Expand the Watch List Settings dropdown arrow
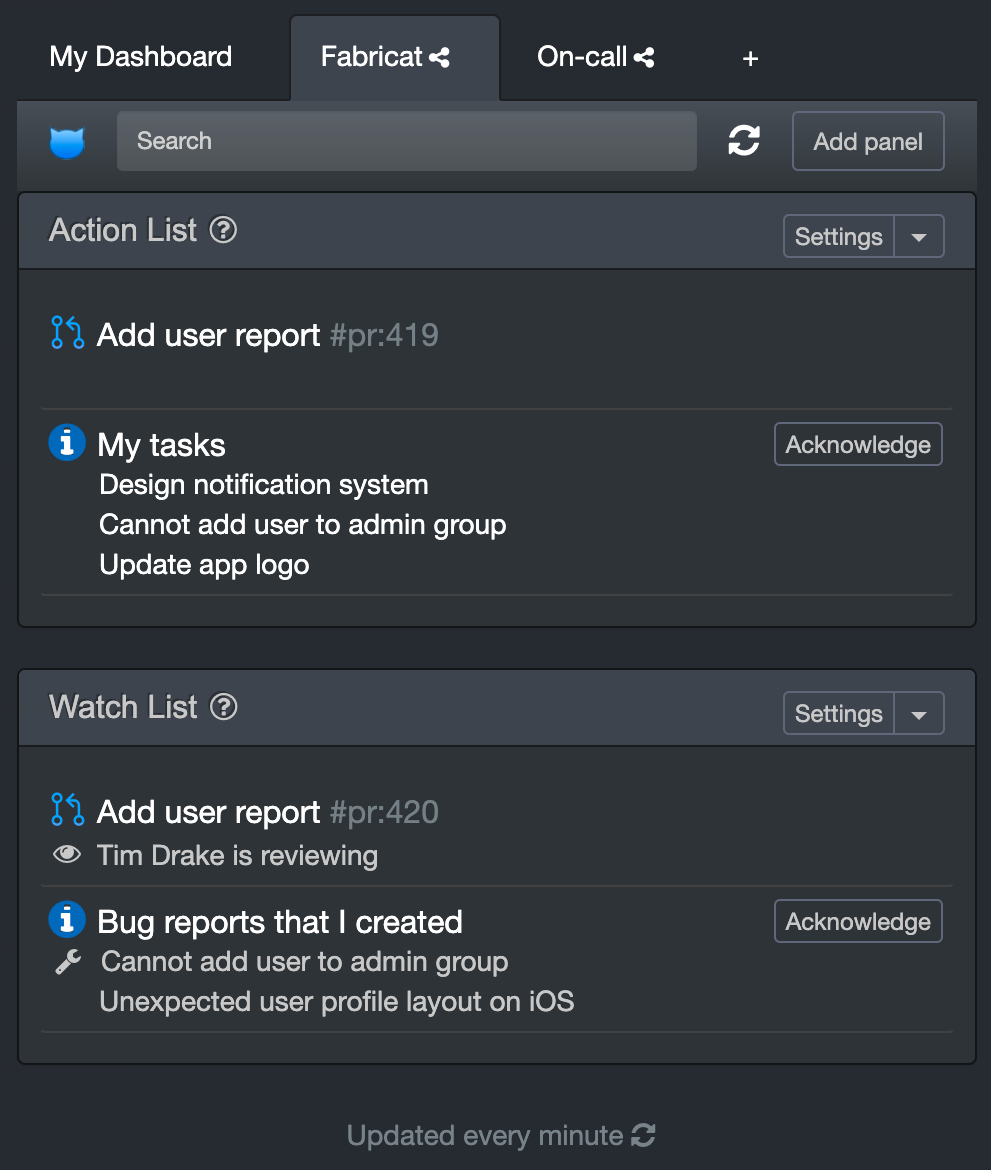This screenshot has width=991, height=1170. 919,713
